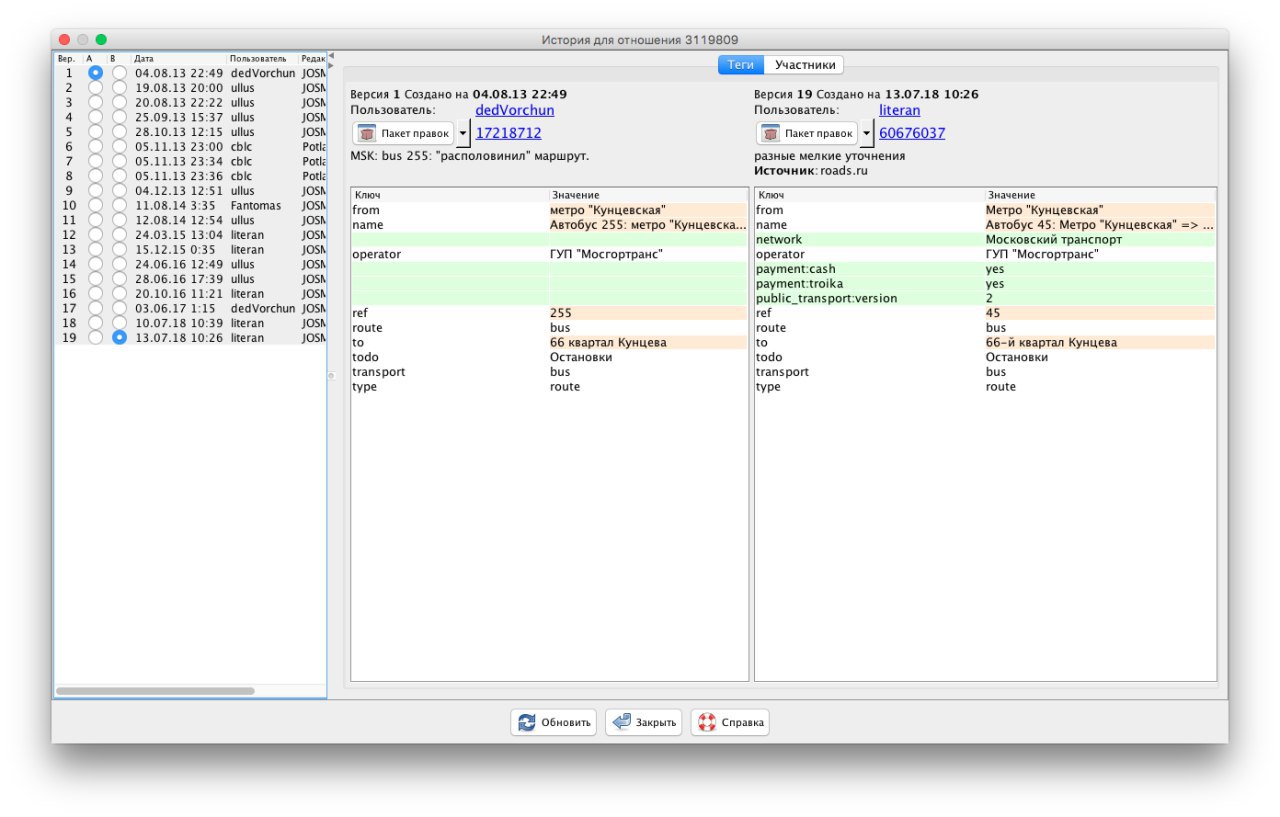Pick version 18 in column B
1280x817 pixels.
click(x=120, y=323)
